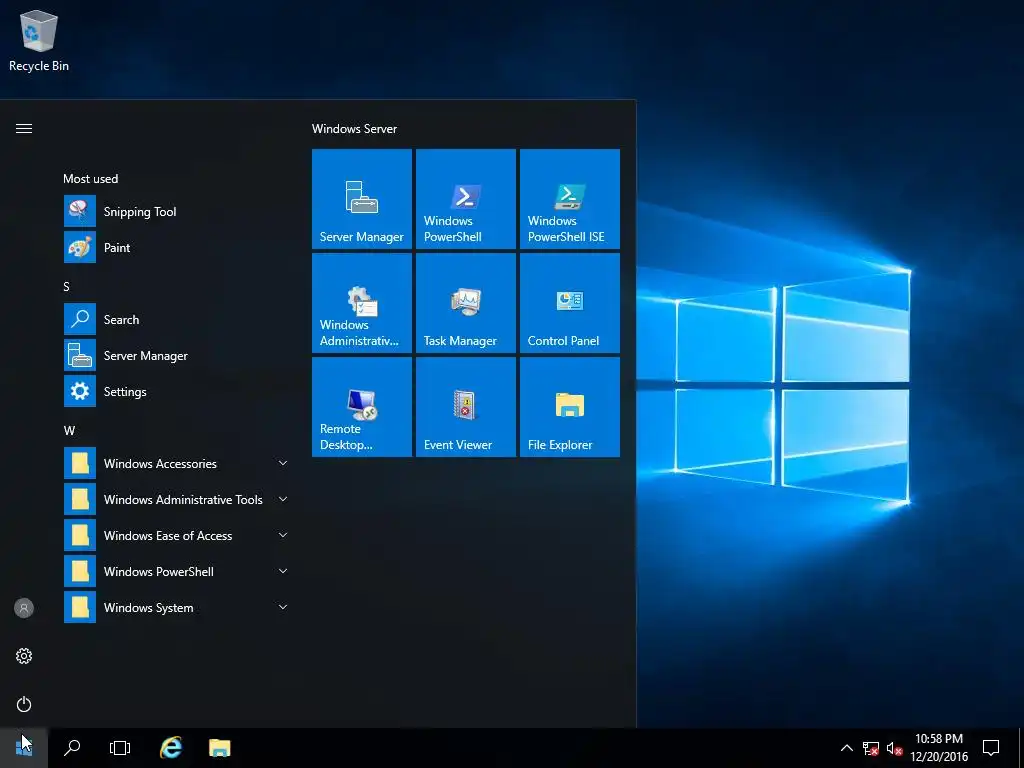Launch the Windows PowerShell tile

466,199
